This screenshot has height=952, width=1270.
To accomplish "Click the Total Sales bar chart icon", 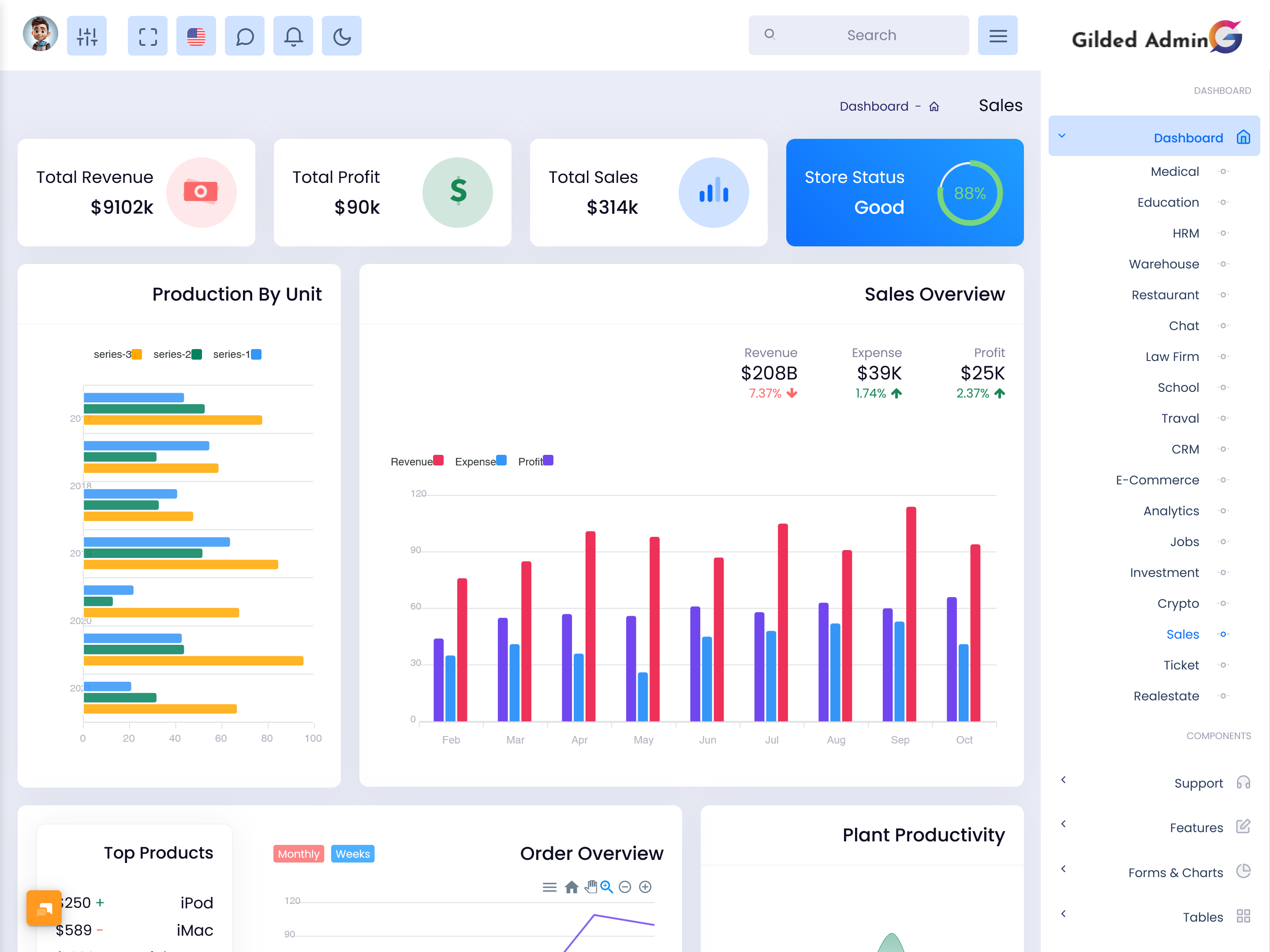I will 713,192.
